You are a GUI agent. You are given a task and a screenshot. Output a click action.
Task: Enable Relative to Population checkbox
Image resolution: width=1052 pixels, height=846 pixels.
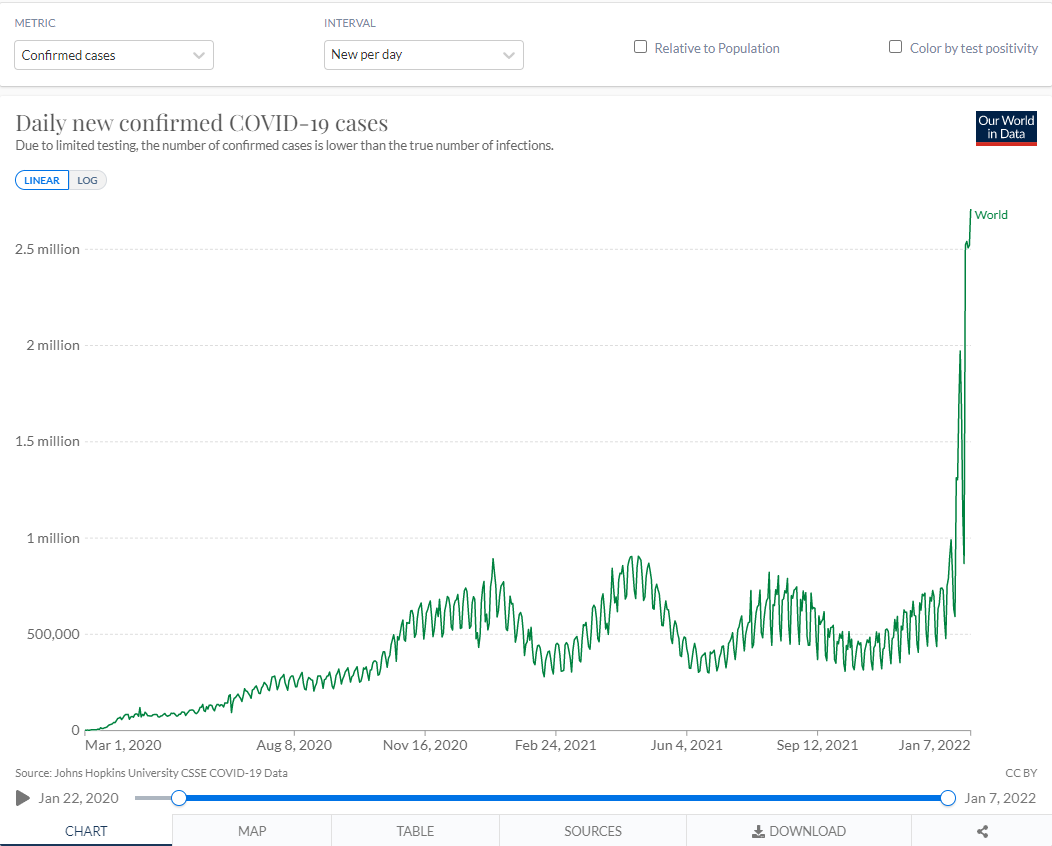tap(641, 47)
